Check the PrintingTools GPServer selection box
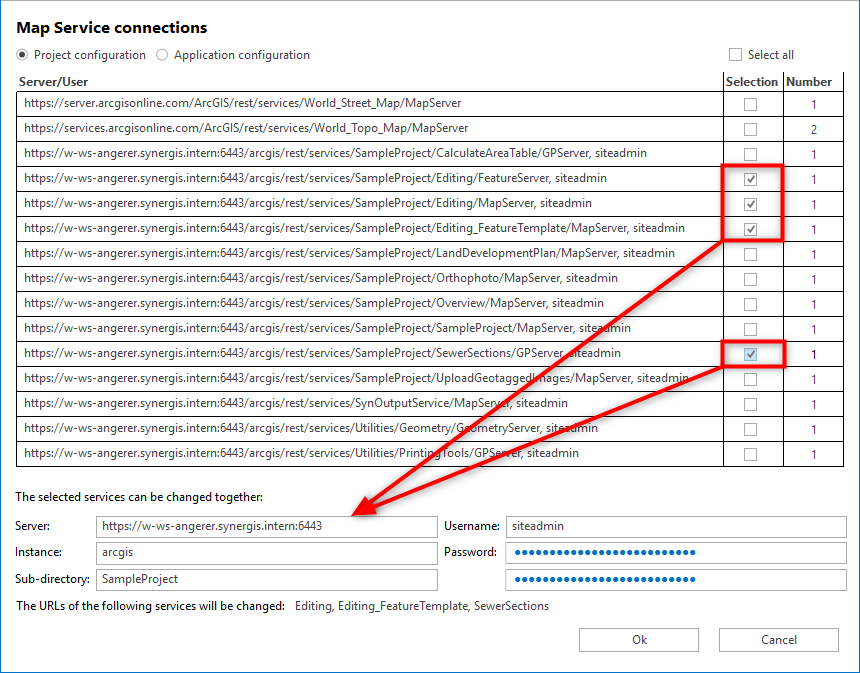 (x=753, y=453)
